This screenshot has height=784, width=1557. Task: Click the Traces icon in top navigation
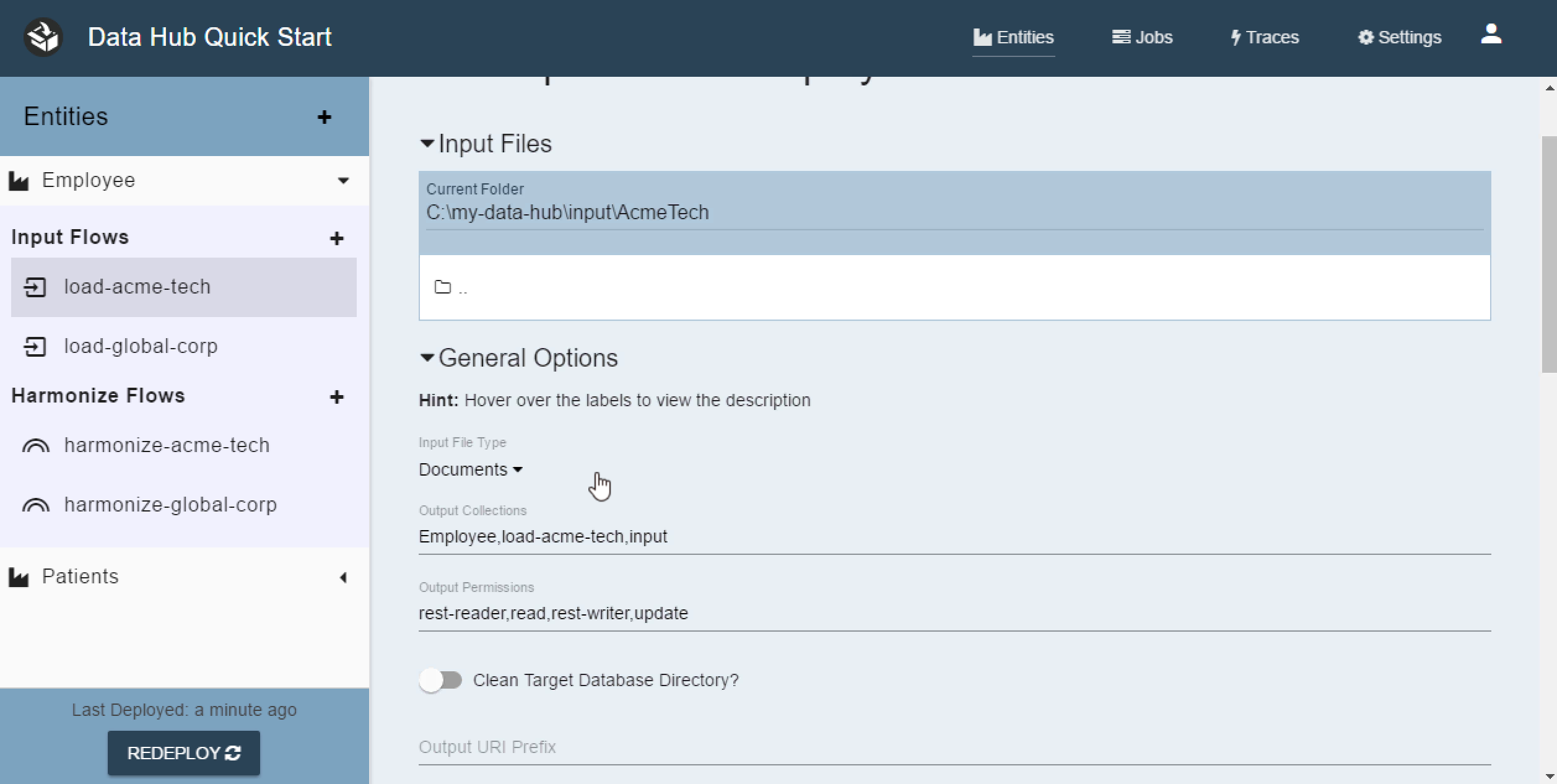click(1263, 37)
